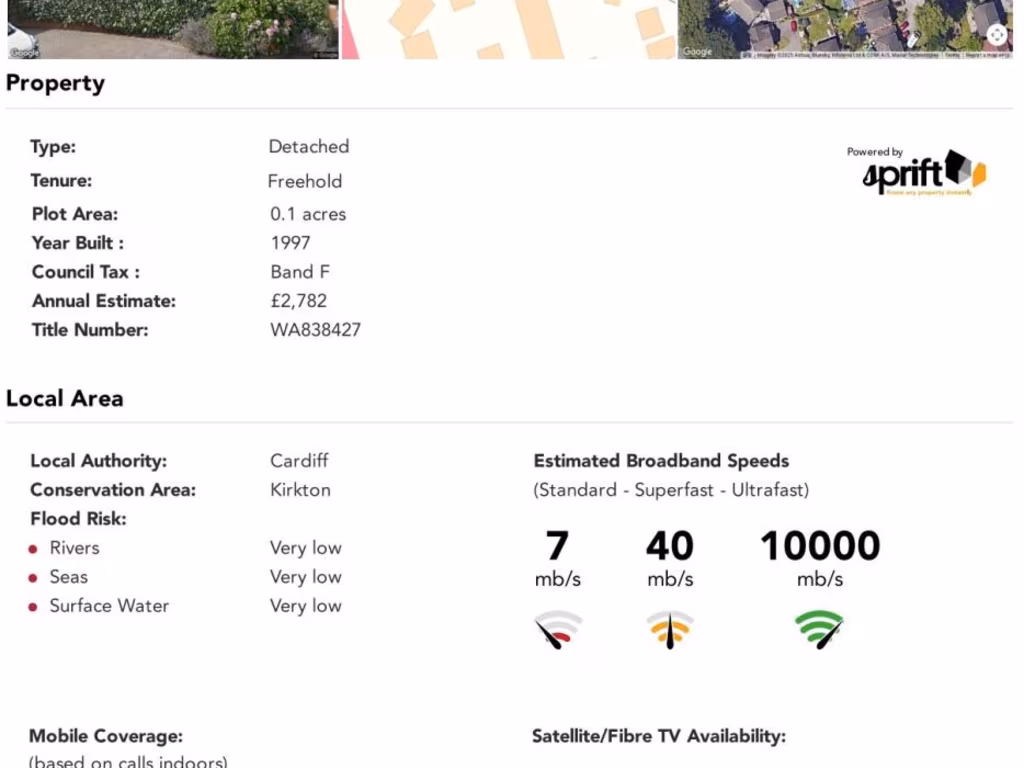Click the 10000 mb/s ultrafast speed value

tap(820, 558)
